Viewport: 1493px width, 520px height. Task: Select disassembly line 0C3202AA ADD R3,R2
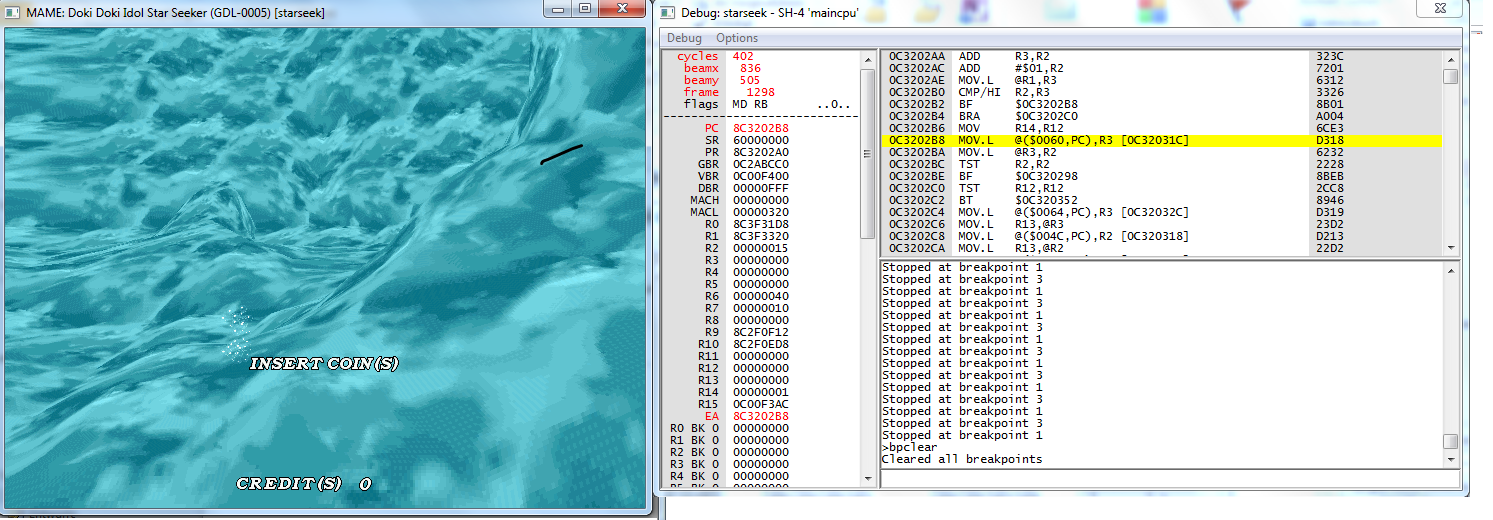click(1160, 57)
